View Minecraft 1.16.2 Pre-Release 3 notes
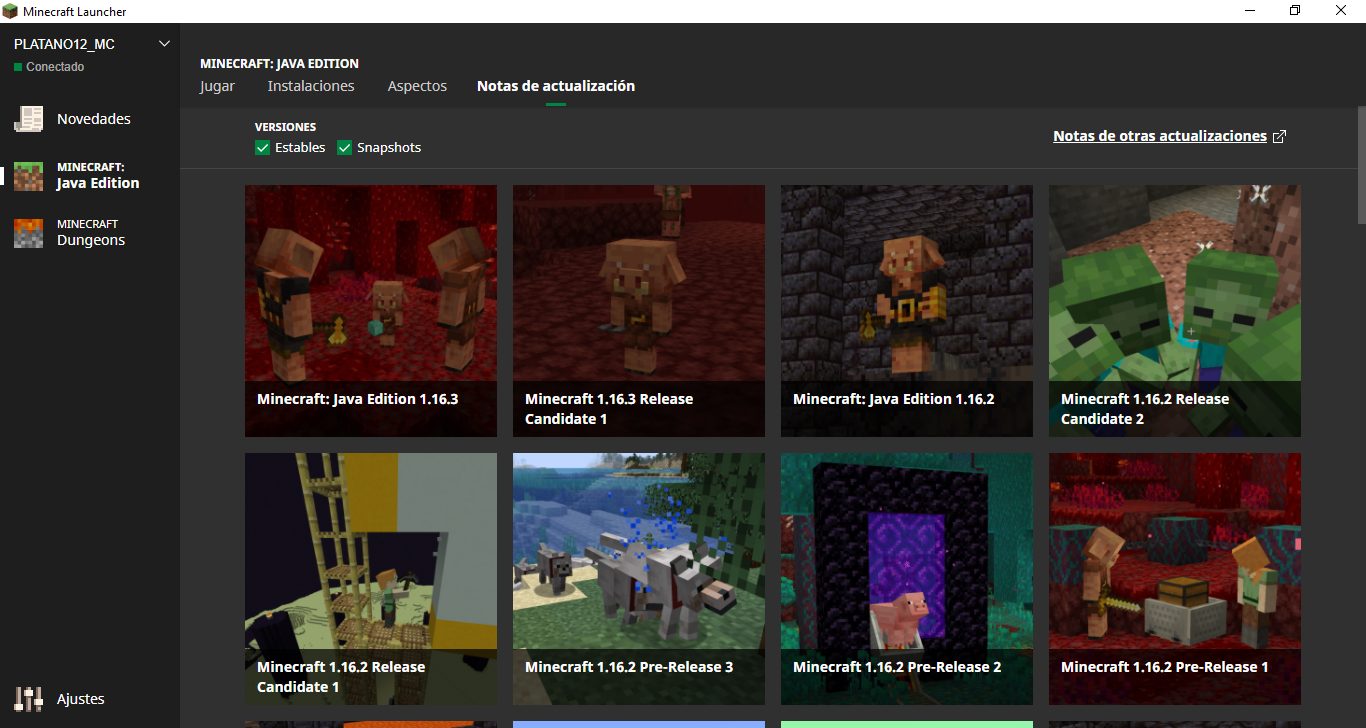This screenshot has height=728, width=1366. coord(639,579)
